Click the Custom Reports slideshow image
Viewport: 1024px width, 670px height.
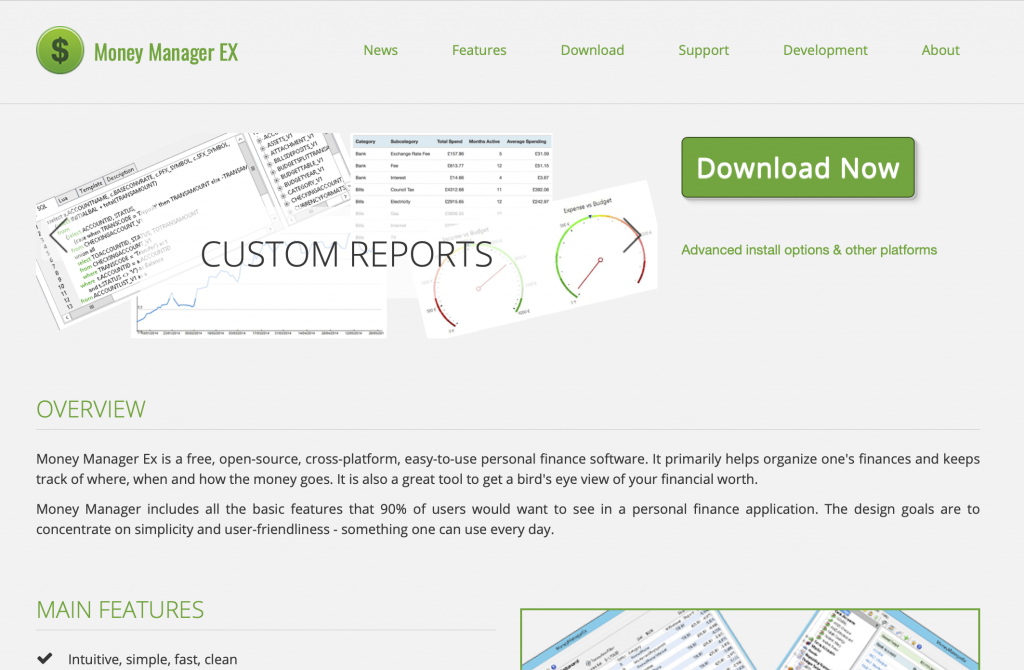pyautogui.click(x=347, y=236)
